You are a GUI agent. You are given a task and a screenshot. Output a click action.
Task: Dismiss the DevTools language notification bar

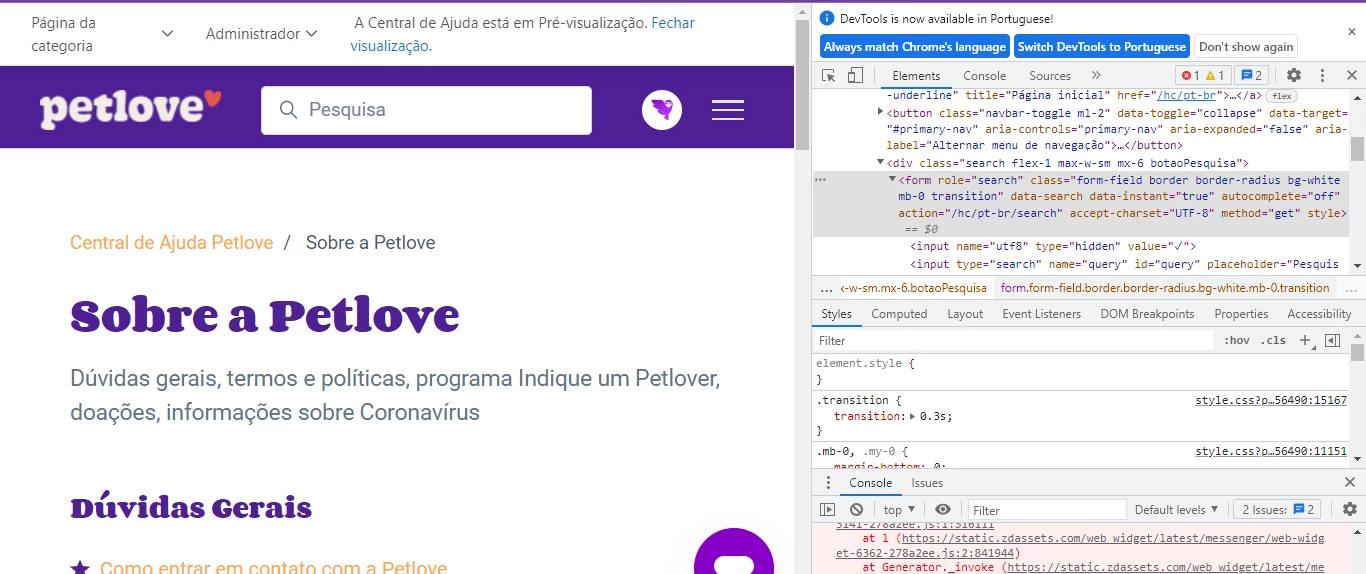[1352, 32]
